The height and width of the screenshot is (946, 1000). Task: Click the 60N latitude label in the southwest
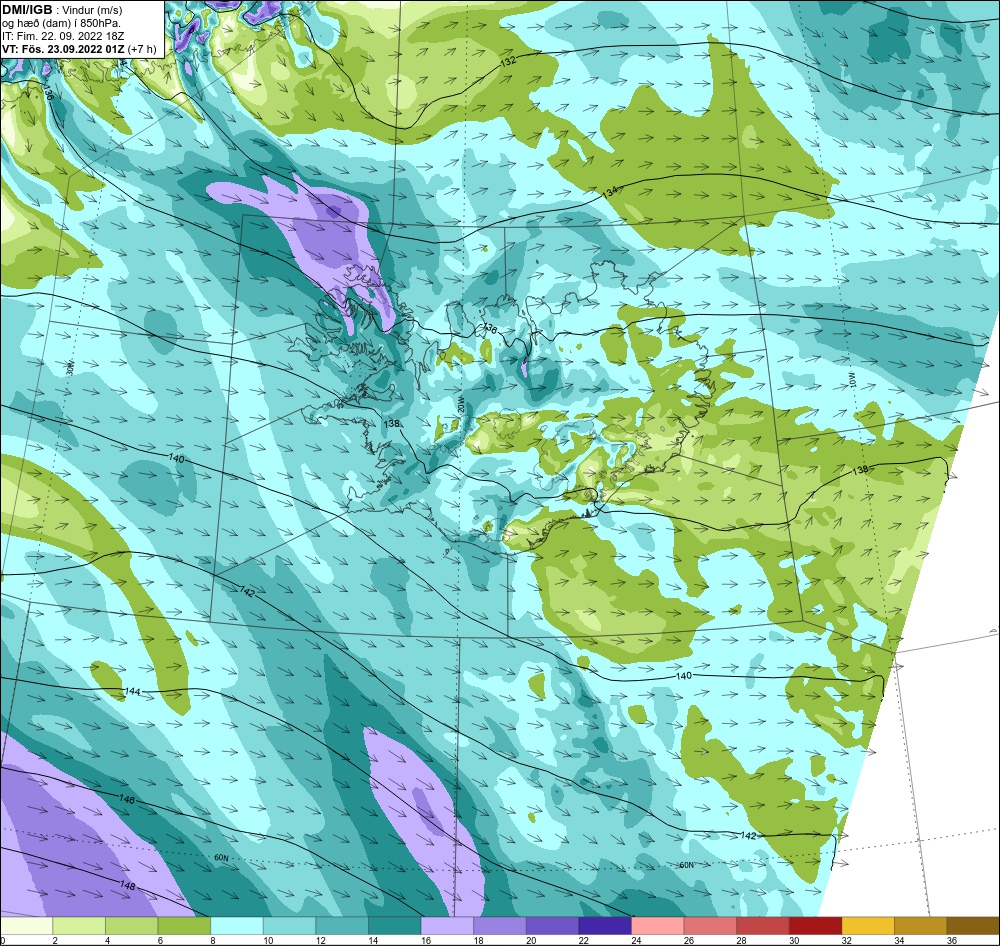point(221,858)
